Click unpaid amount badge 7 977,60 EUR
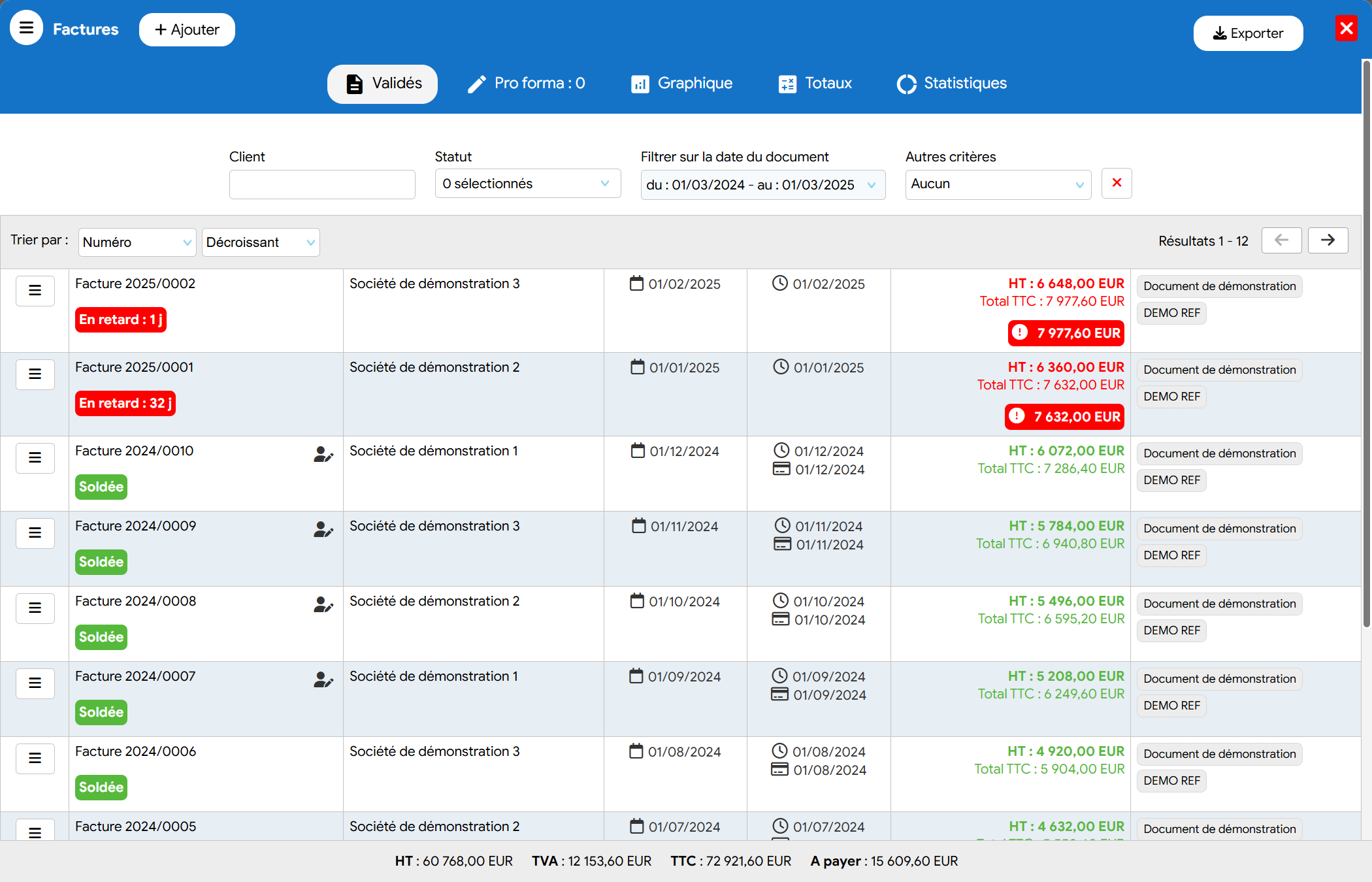Screen dimensions: 1372x882 (1066, 333)
